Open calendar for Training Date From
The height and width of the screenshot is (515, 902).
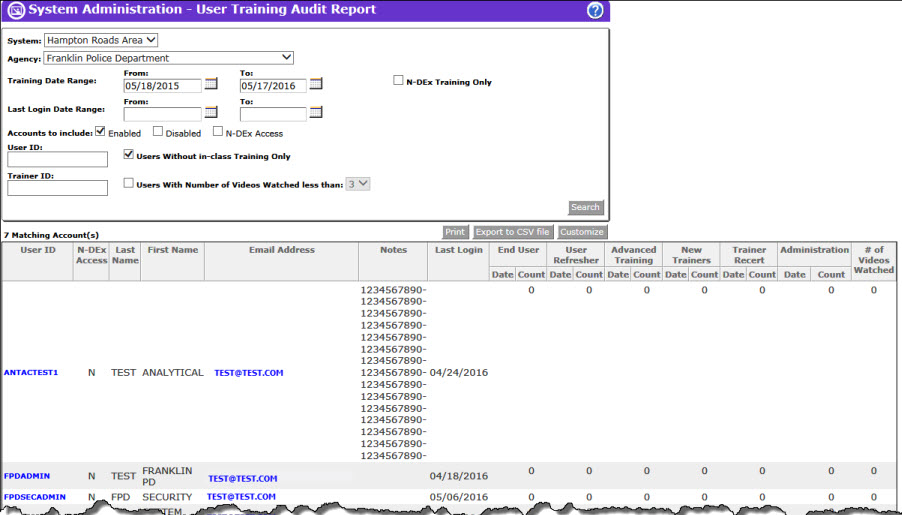[x=211, y=84]
